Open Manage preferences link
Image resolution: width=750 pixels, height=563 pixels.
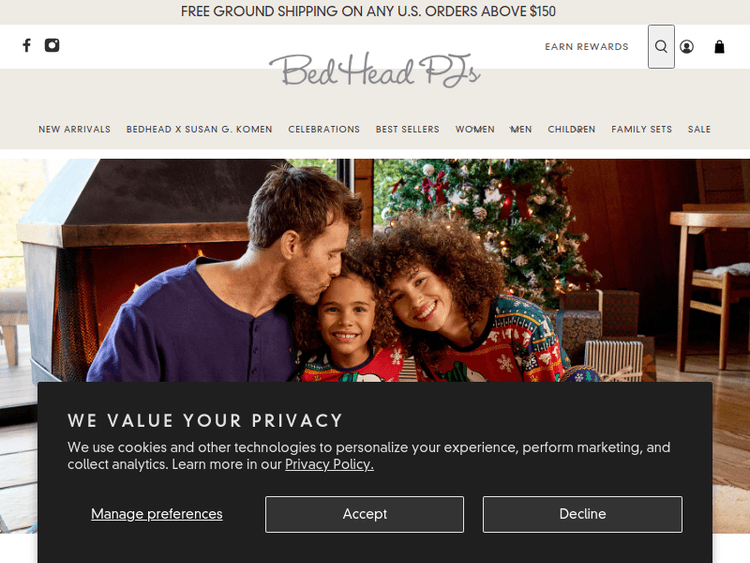156,514
